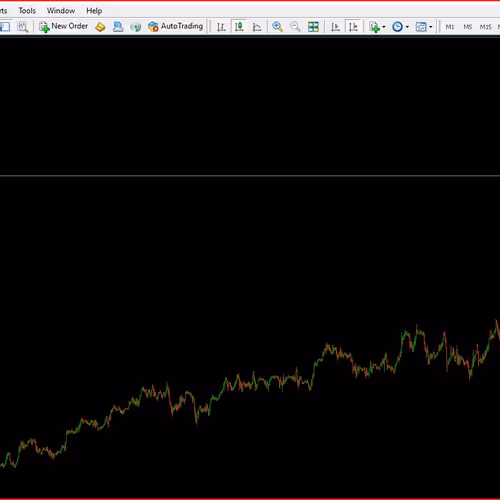Select the M15 timeframe
The height and width of the screenshot is (500, 500).
[486, 27]
